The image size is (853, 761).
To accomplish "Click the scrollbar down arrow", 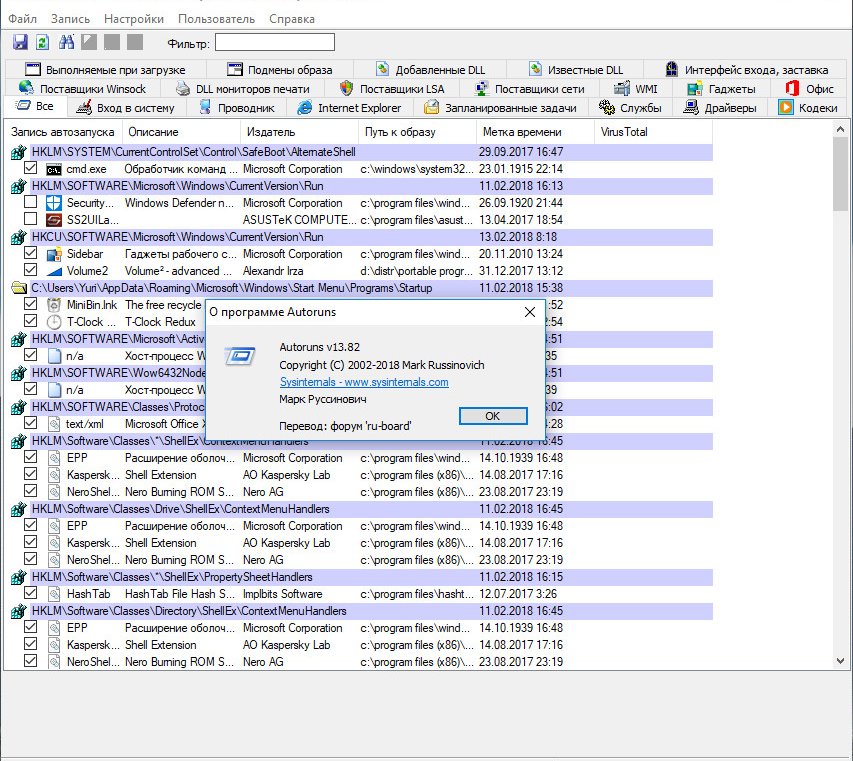I will [840, 661].
